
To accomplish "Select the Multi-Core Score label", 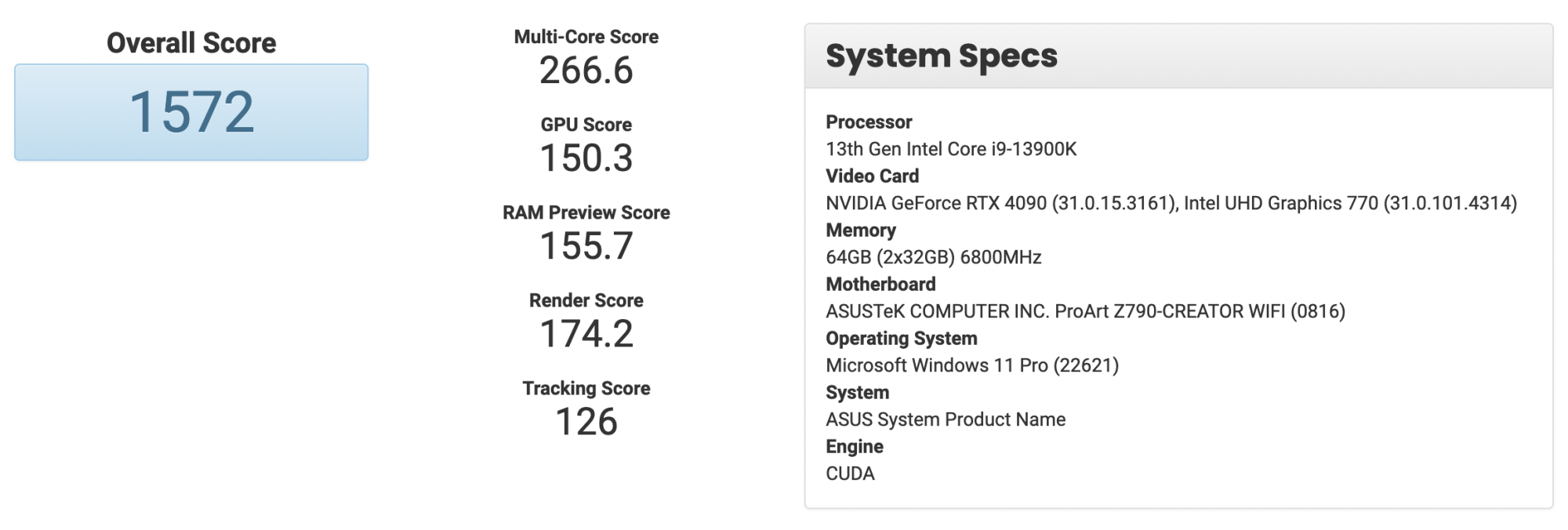I will [x=586, y=37].
